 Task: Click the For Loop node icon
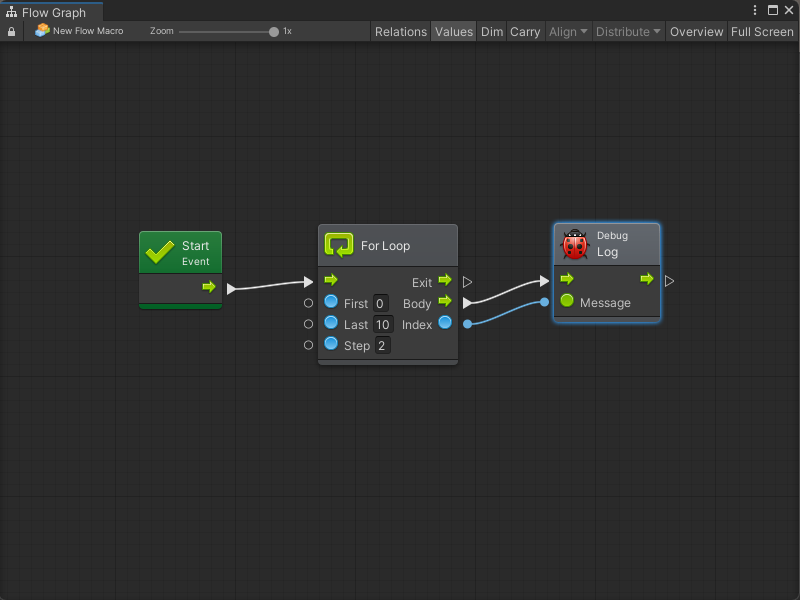(x=340, y=245)
